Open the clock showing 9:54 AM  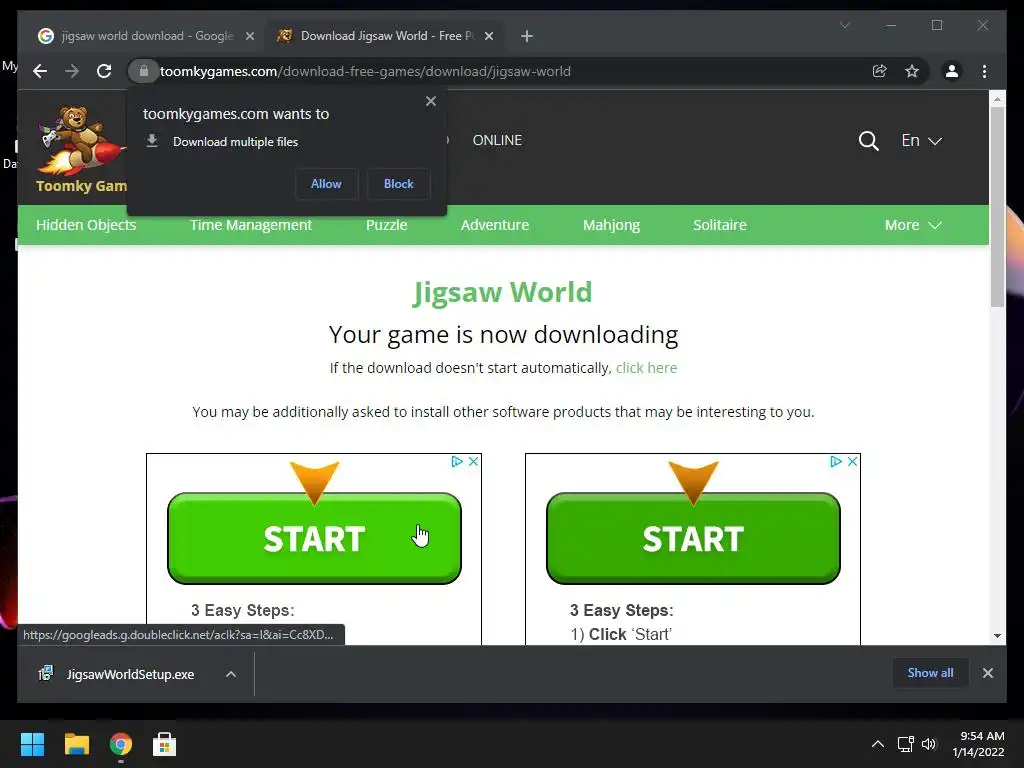[978, 744]
